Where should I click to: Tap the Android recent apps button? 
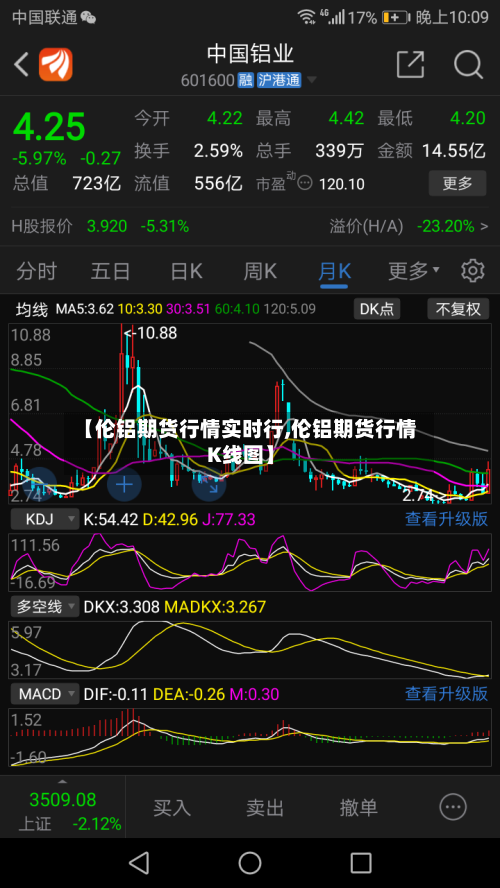point(361,863)
